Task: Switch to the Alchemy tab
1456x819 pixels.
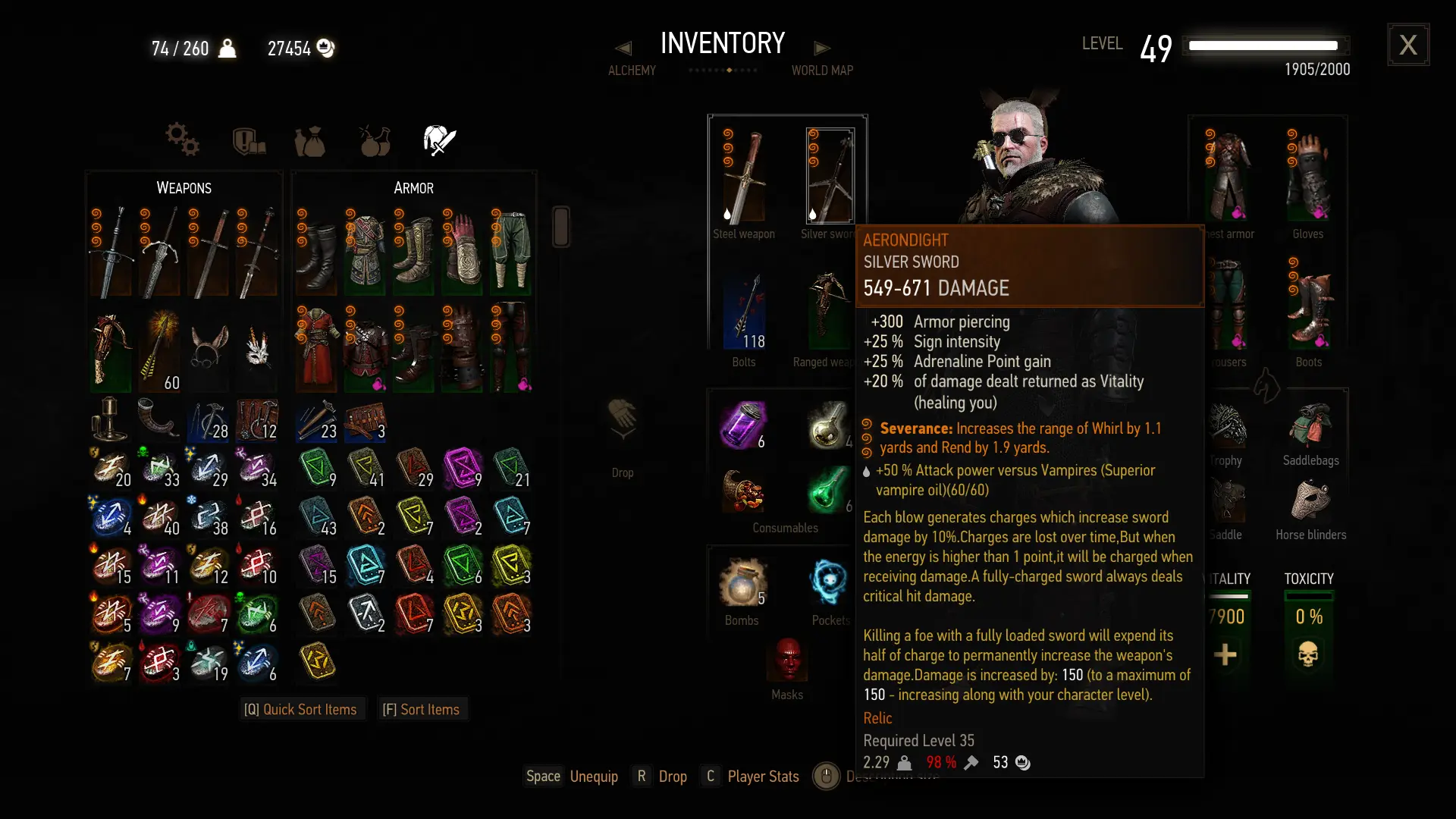Action: click(632, 71)
